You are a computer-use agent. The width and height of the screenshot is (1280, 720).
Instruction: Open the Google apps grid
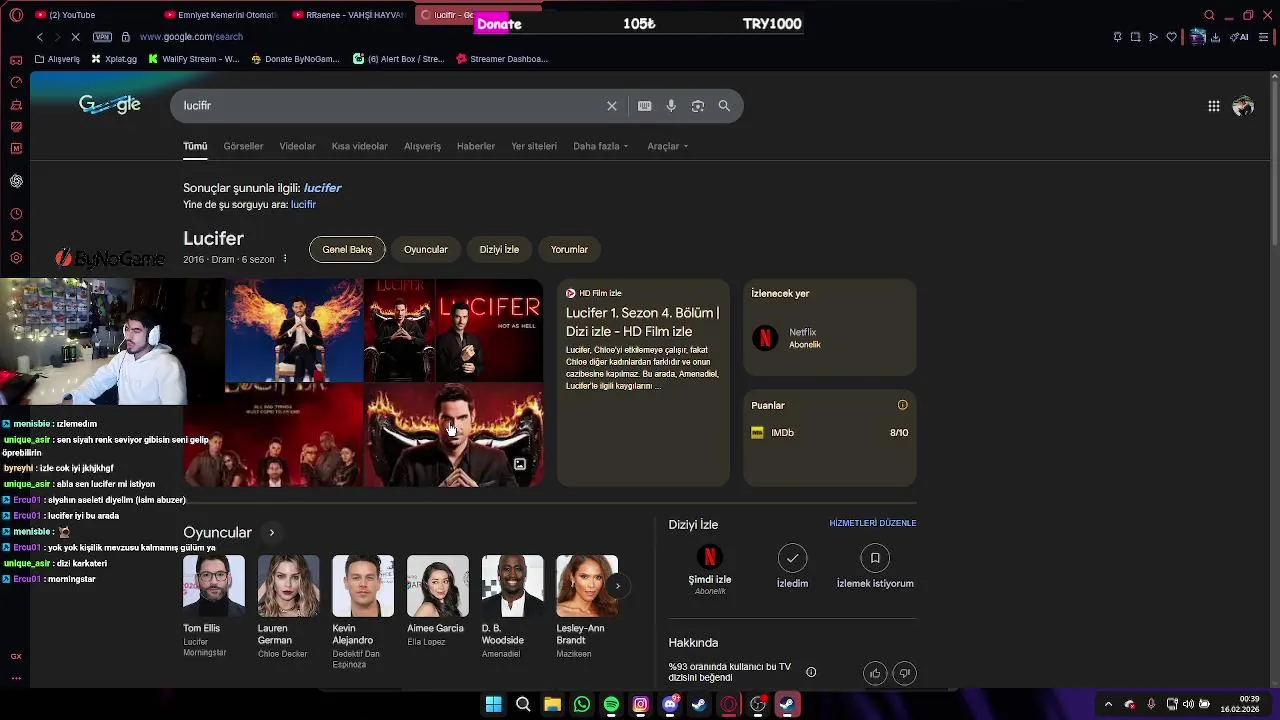click(1214, 106)
